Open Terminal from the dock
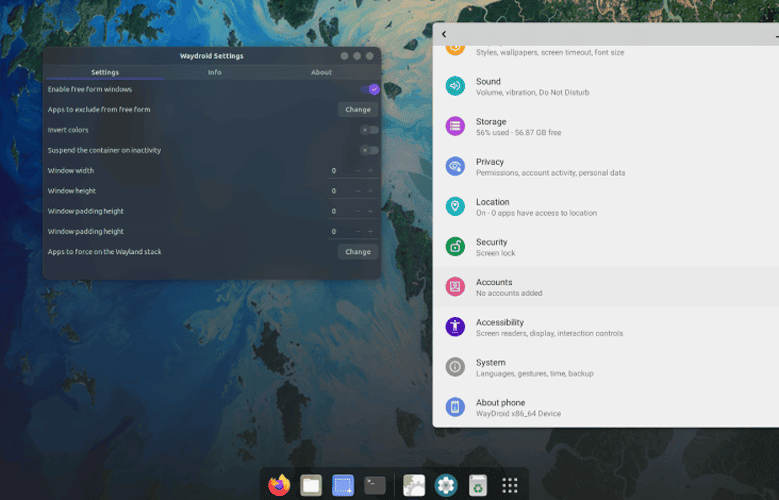 (x=375, y=485)
